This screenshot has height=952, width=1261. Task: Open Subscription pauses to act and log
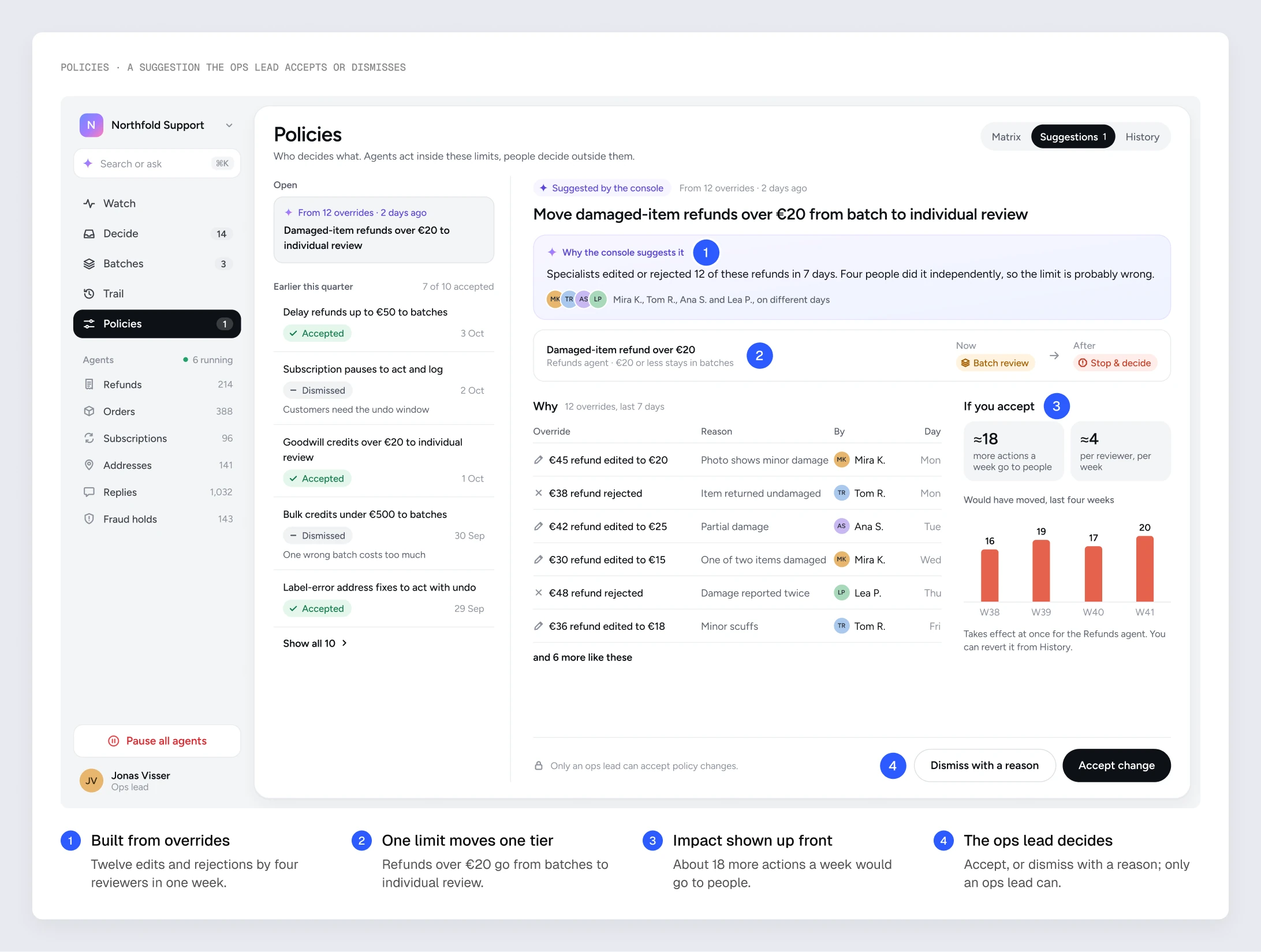pyautogui.click(x=383, y=389)
